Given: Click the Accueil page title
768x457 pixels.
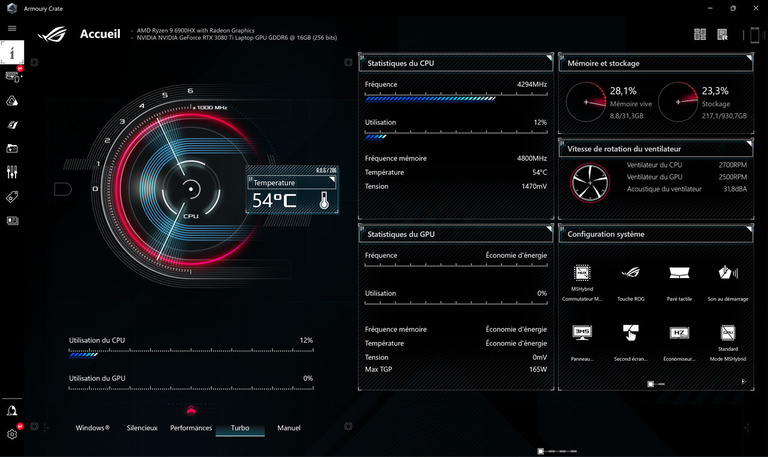Looking at the screenshot, I should point(100,34).
